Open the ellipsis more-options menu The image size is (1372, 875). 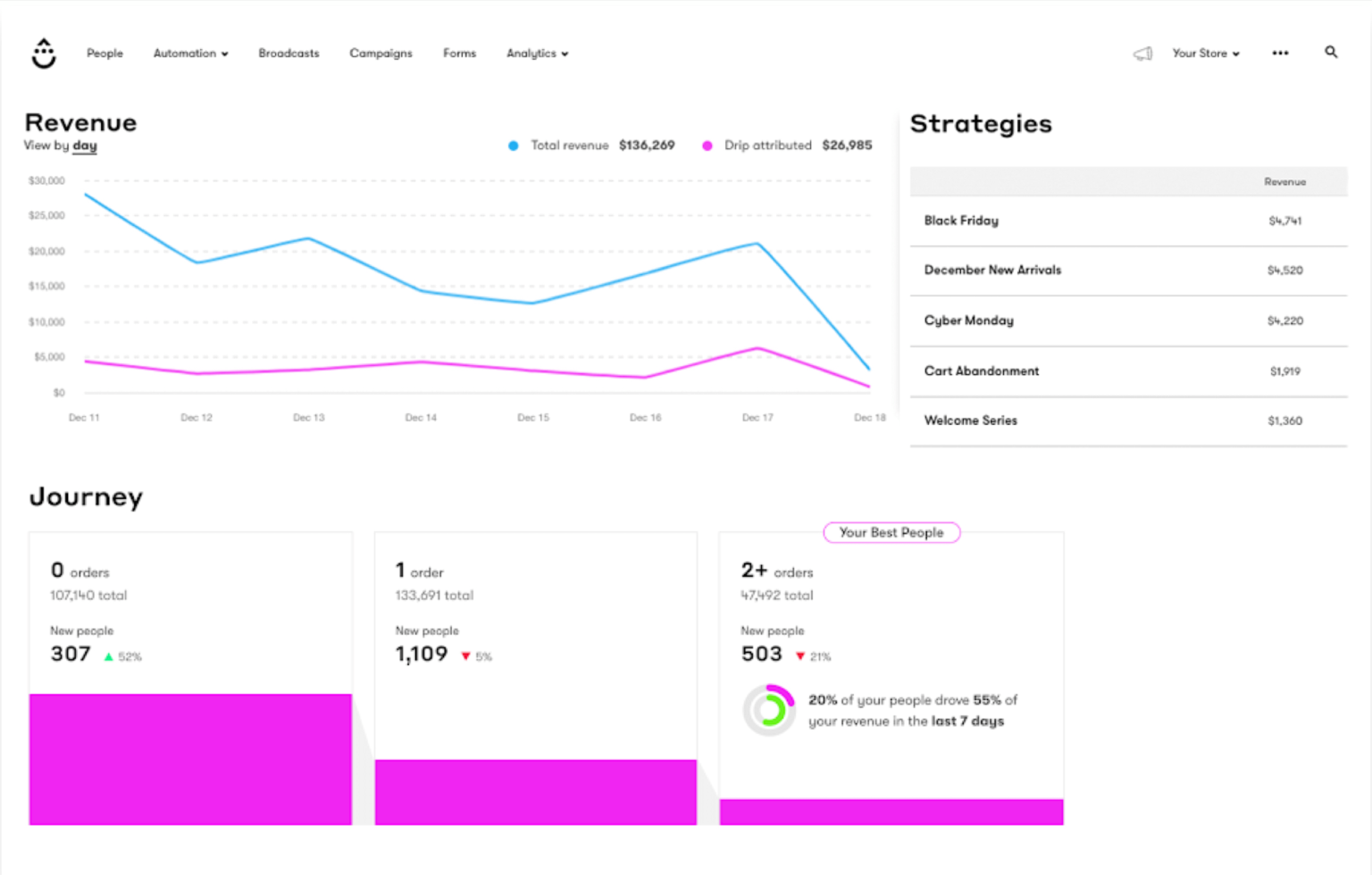click(x=1280, y=54)
